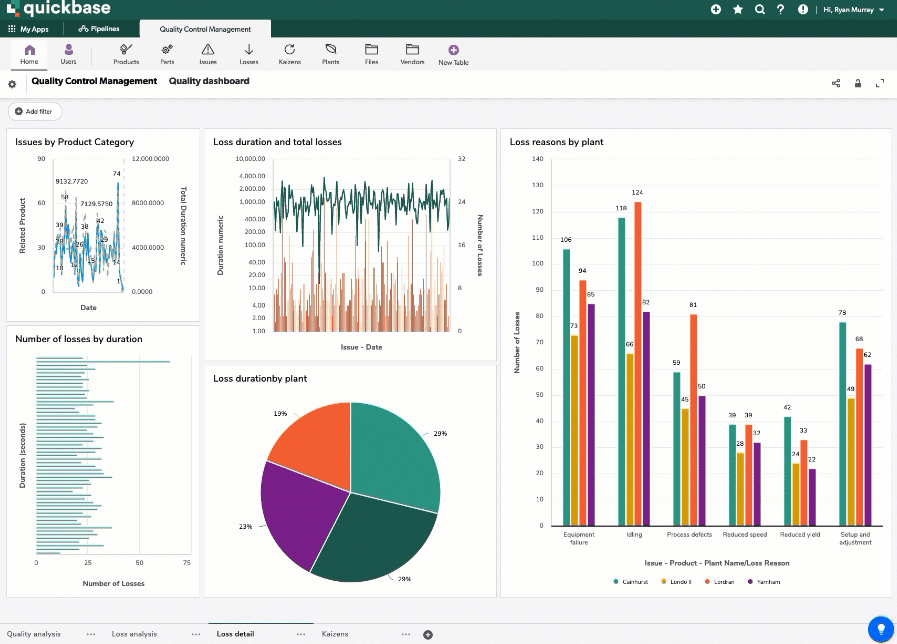Image resolution: width=897 pixels, height=644 pixels.
Task: Open the Issues table
Action: coord(208,54)
